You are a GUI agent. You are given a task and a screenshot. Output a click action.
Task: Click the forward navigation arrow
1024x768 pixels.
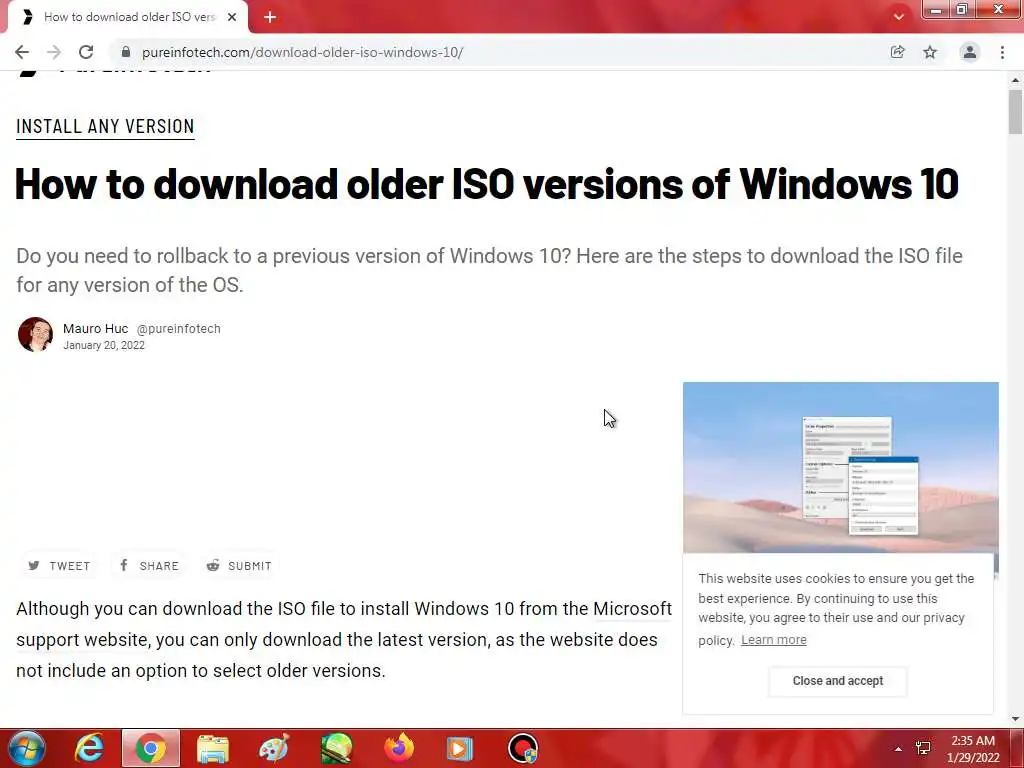54,52
